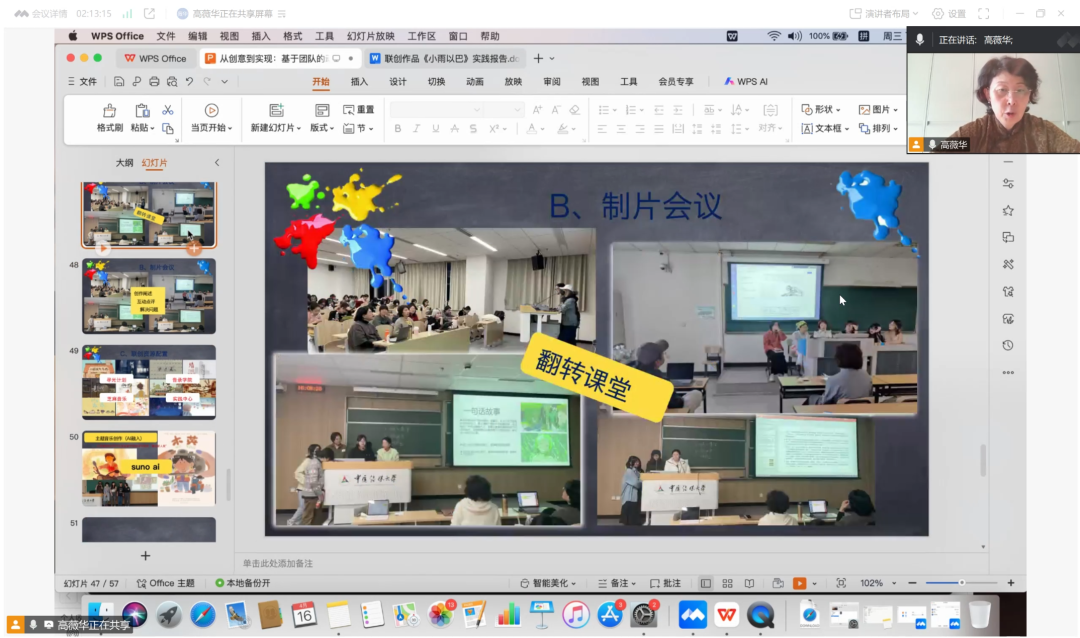Switch to normal view in status bar
Viewport: 1080px width, 638px height.
(x=706, y=583)
